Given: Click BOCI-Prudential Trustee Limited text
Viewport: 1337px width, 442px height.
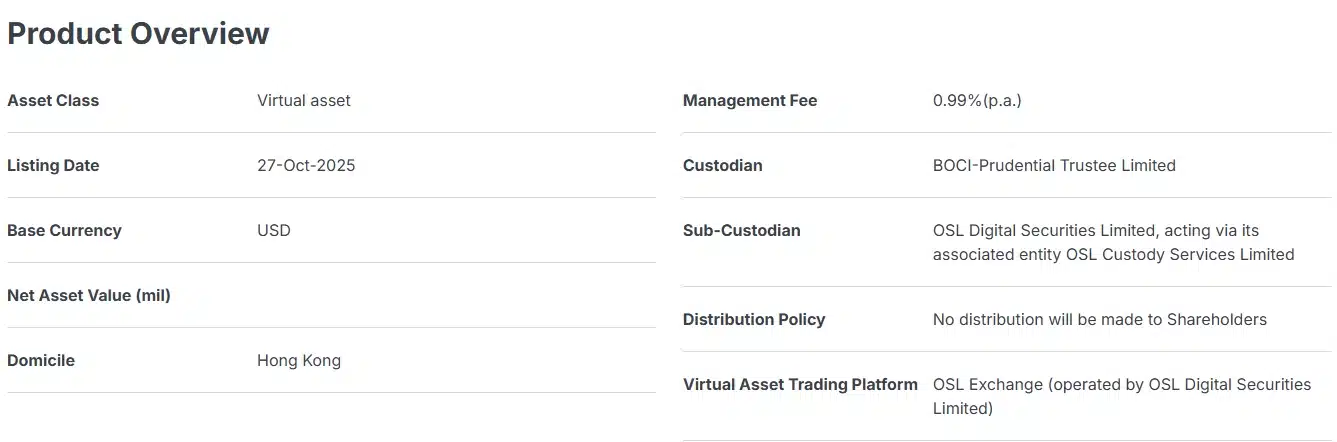Looking at the screenshot, I should click(x=1053, y=165).
